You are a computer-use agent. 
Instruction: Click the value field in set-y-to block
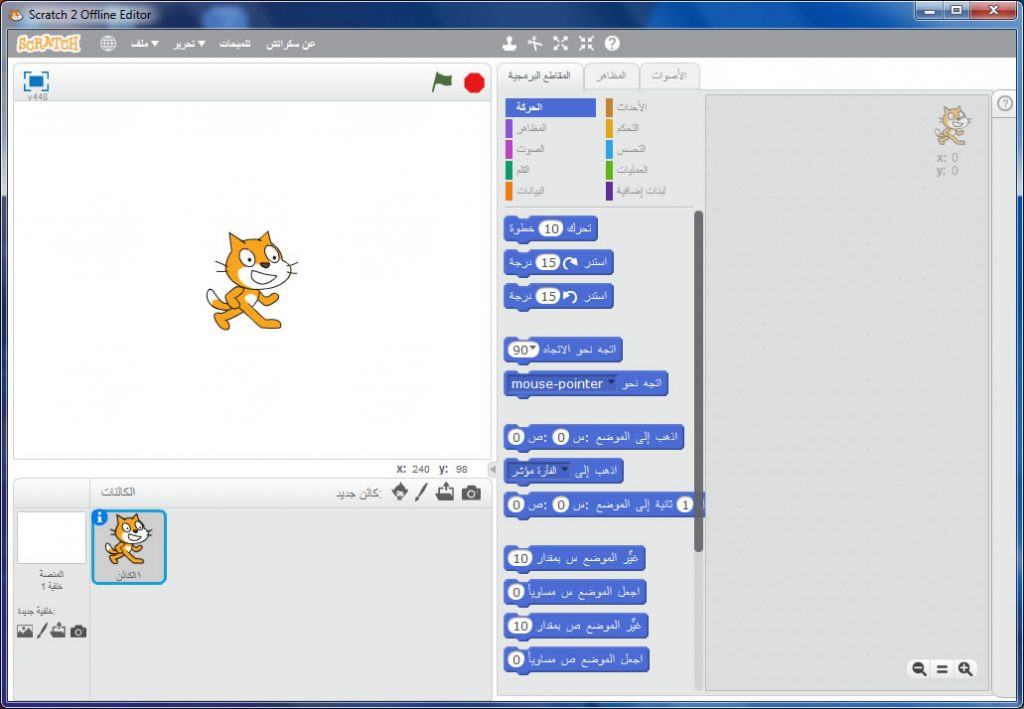(x=516, y=660)
